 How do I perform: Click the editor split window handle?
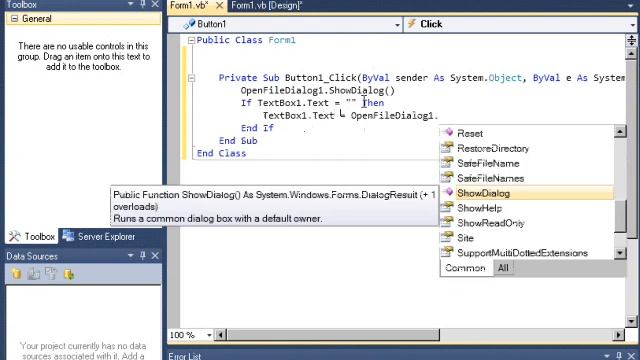coord(631,40)
